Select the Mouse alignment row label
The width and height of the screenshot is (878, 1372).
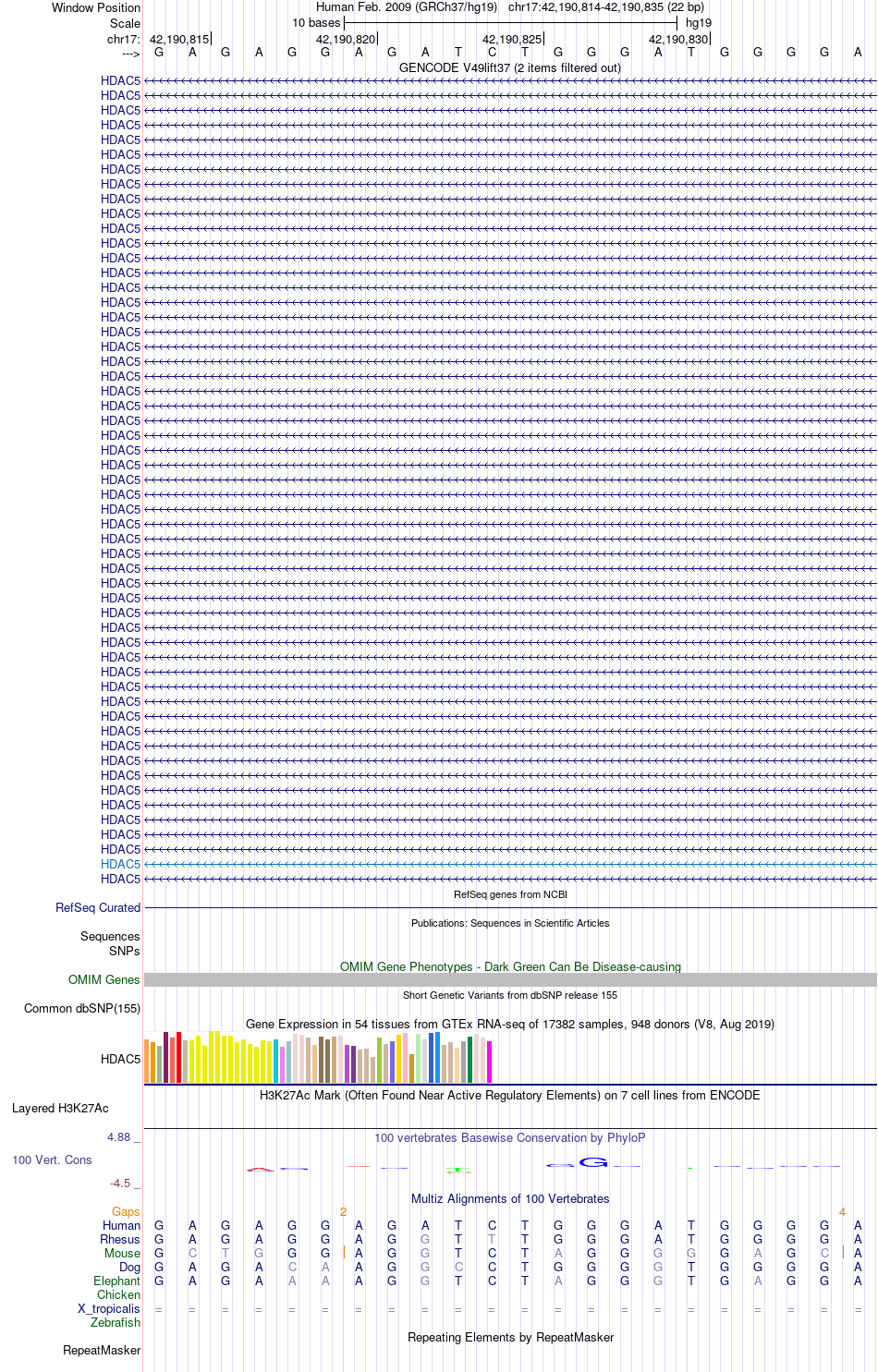coord(122,1253)
